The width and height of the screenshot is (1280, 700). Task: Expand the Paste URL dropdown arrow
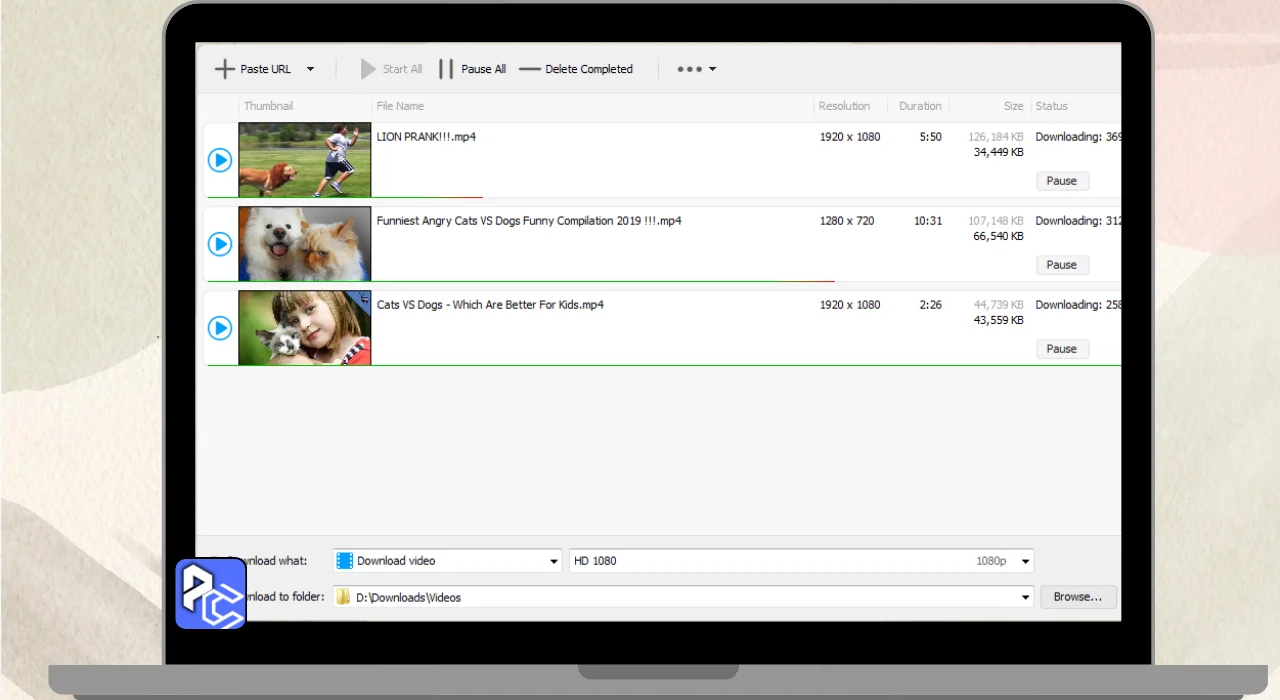tap(310, 69)
